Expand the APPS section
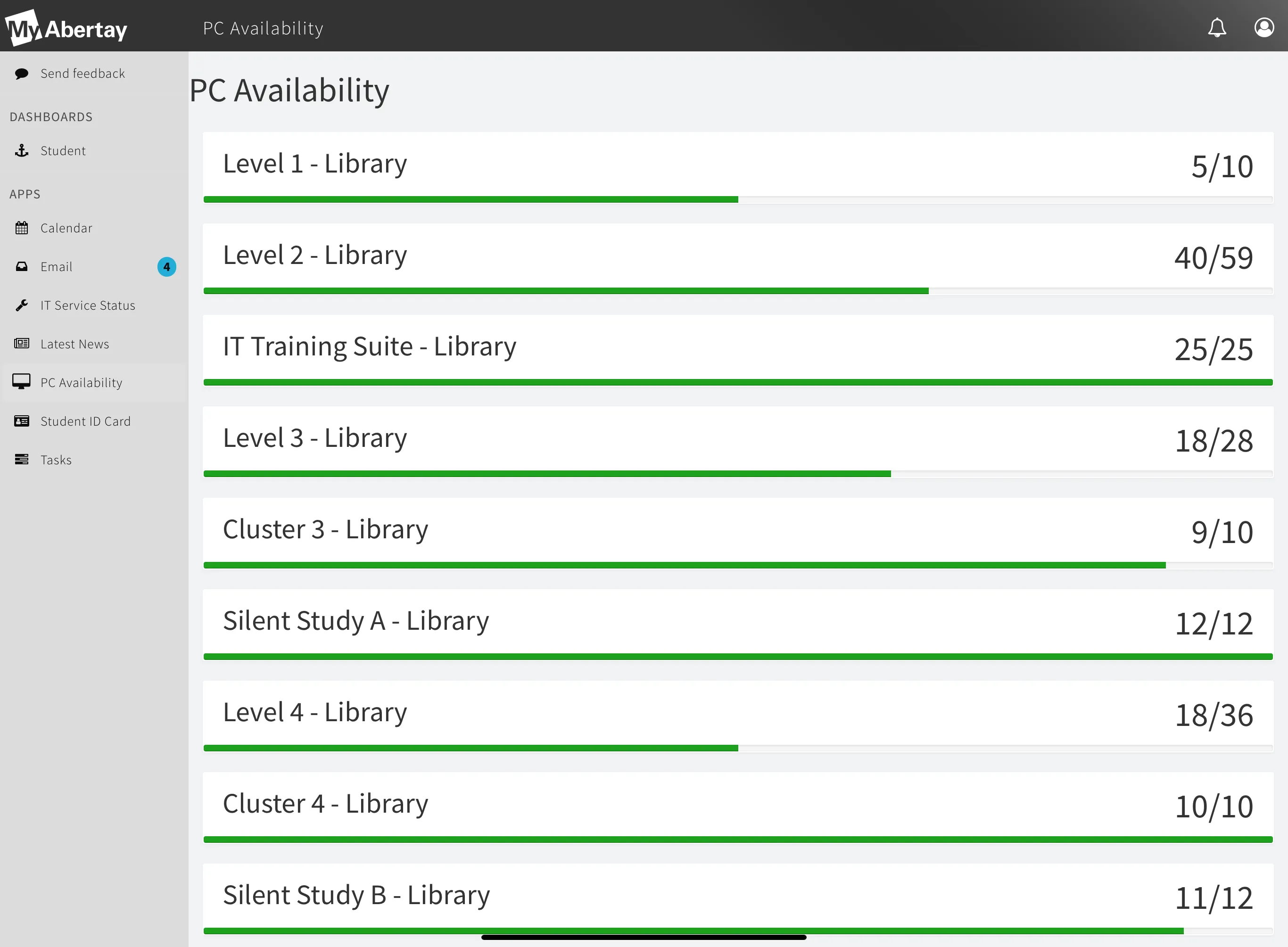Viewport: 1288px width, 947px height. (24, 194)
